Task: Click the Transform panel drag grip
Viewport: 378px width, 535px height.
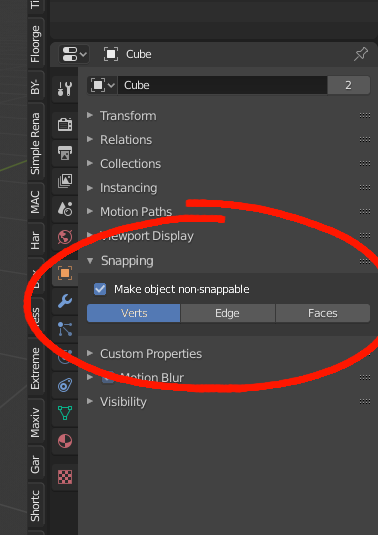Action: click(365, 116)
